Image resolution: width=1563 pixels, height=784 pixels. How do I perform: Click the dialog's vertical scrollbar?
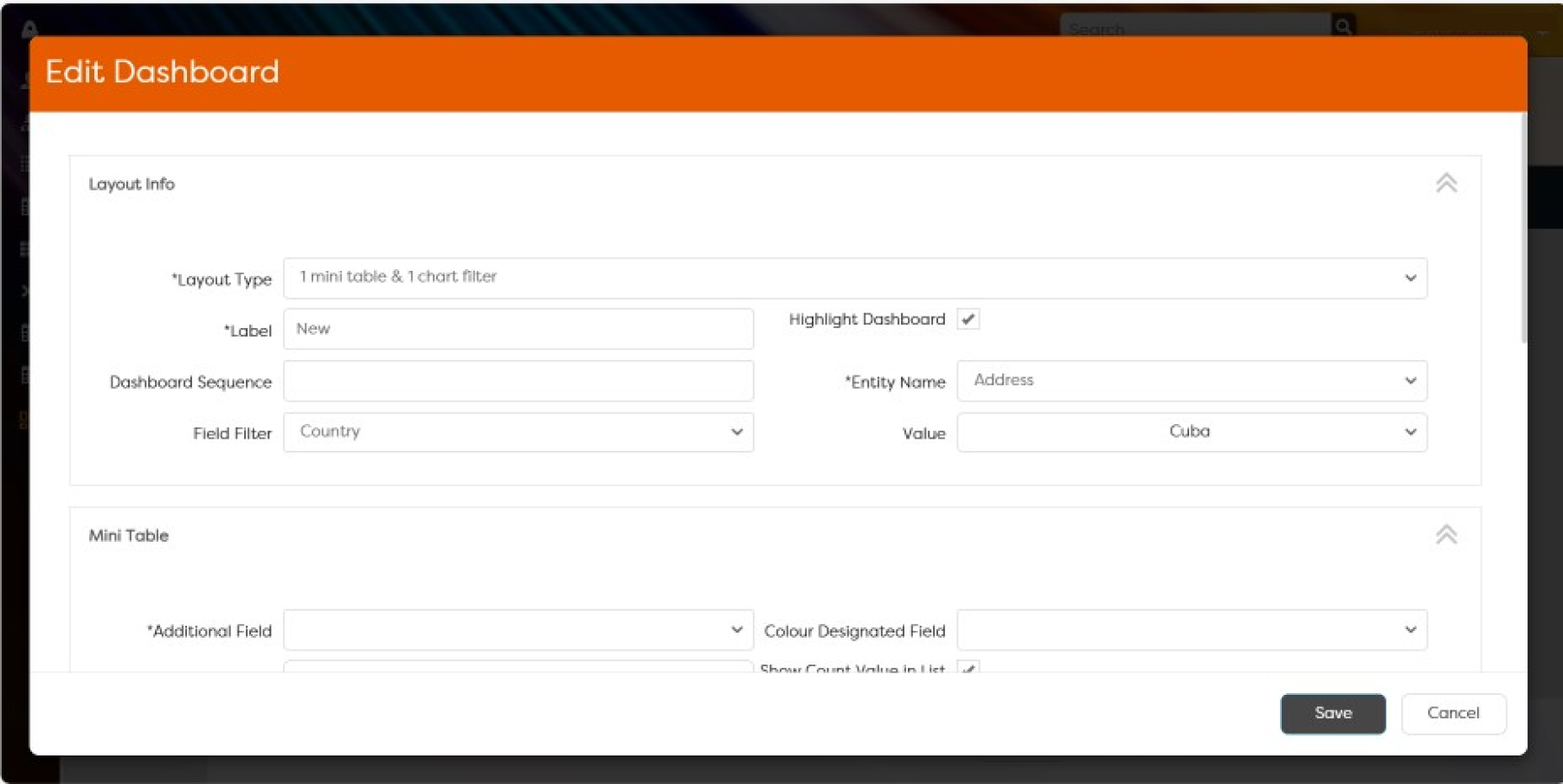point(1523,229)
